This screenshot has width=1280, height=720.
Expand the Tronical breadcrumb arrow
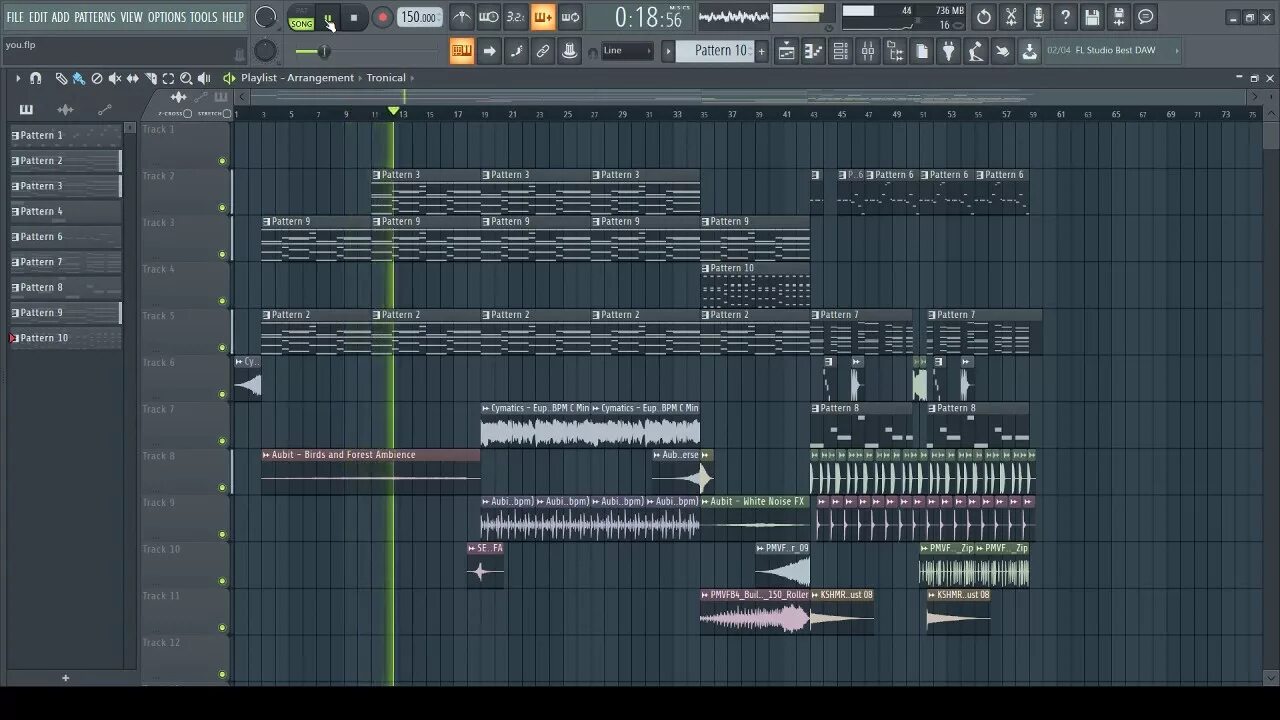coord(413,78)
